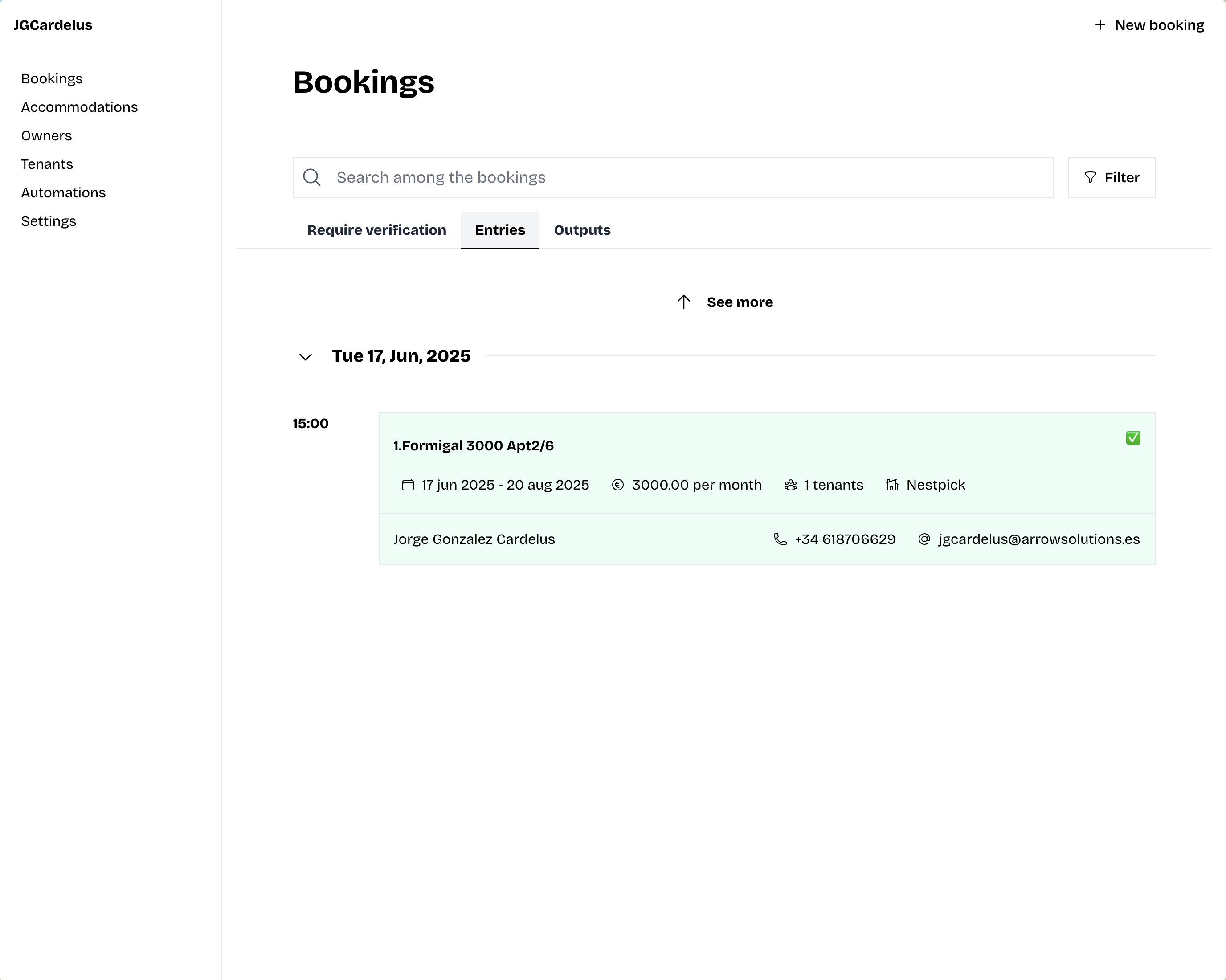Open Automations in the sidebar
The width and height of the screenshot is (1226, 980).
tap(64, 192)
